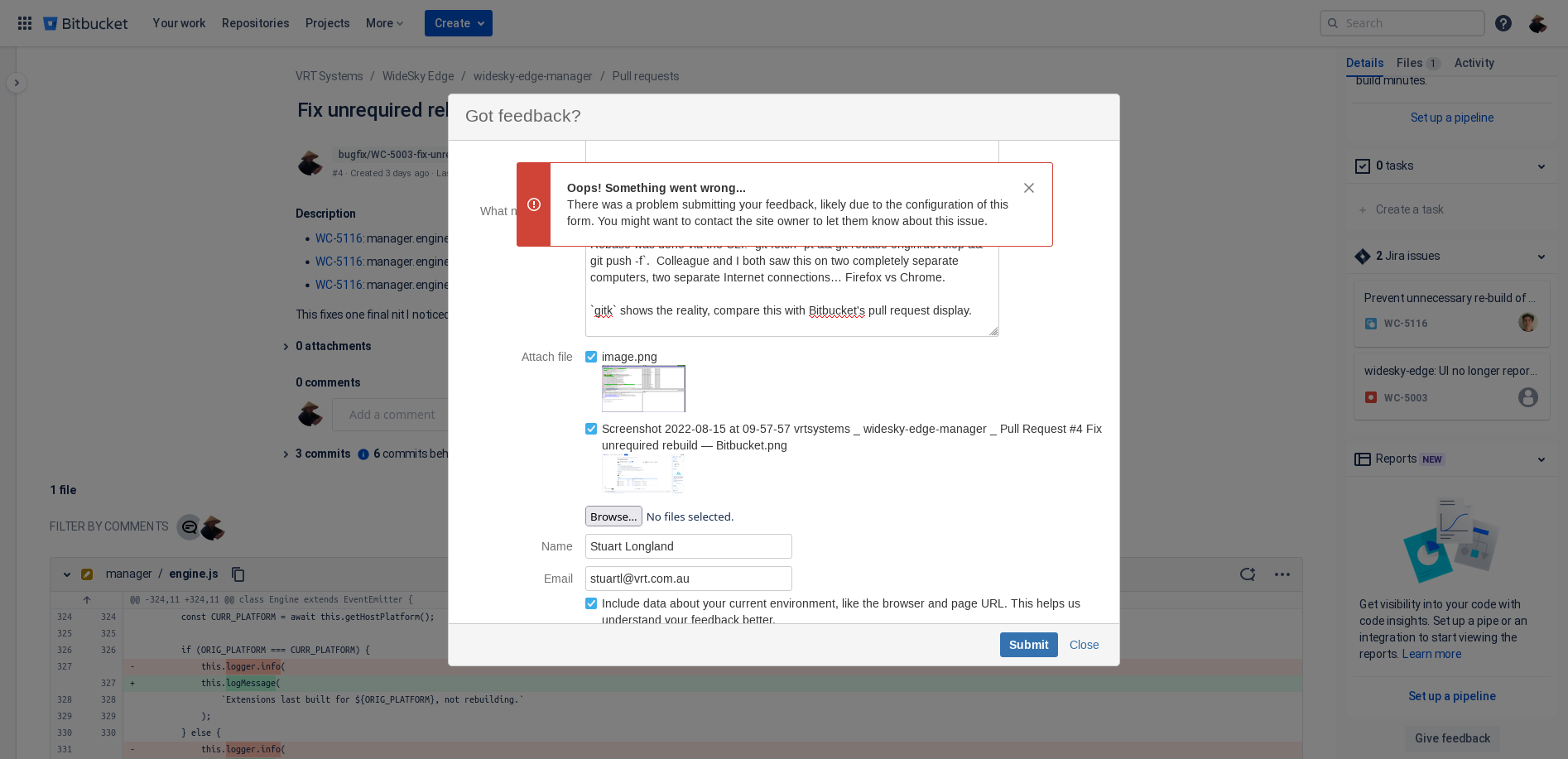Submit the feedback form
The width and height of the screenshot is (1568, 759).
click(1029, 645)
